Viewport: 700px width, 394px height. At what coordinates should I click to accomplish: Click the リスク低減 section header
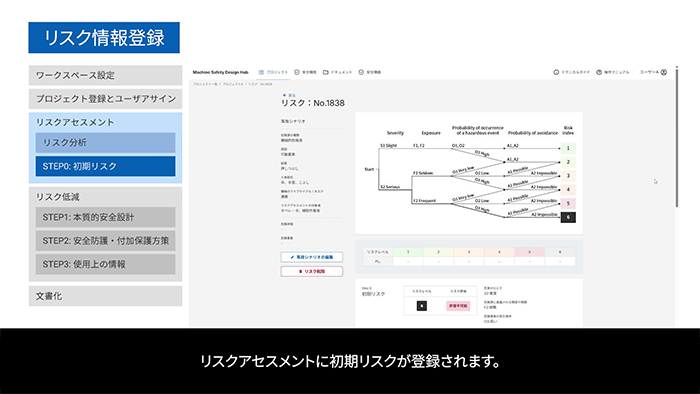(58, 197)
